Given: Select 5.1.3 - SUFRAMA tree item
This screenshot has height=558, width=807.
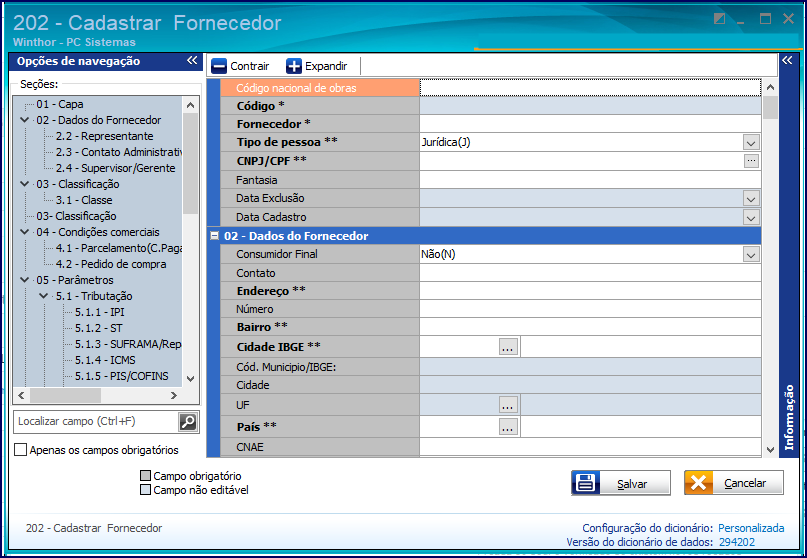Looking at the screenshot, I should pyautogui.click(x=128, y=343).
